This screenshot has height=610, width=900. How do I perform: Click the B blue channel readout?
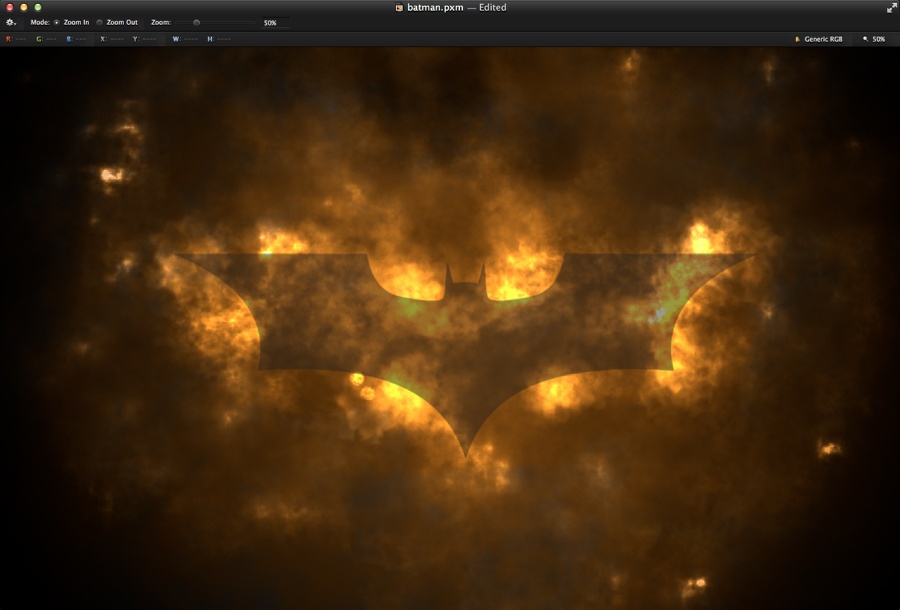coord(76,39)
